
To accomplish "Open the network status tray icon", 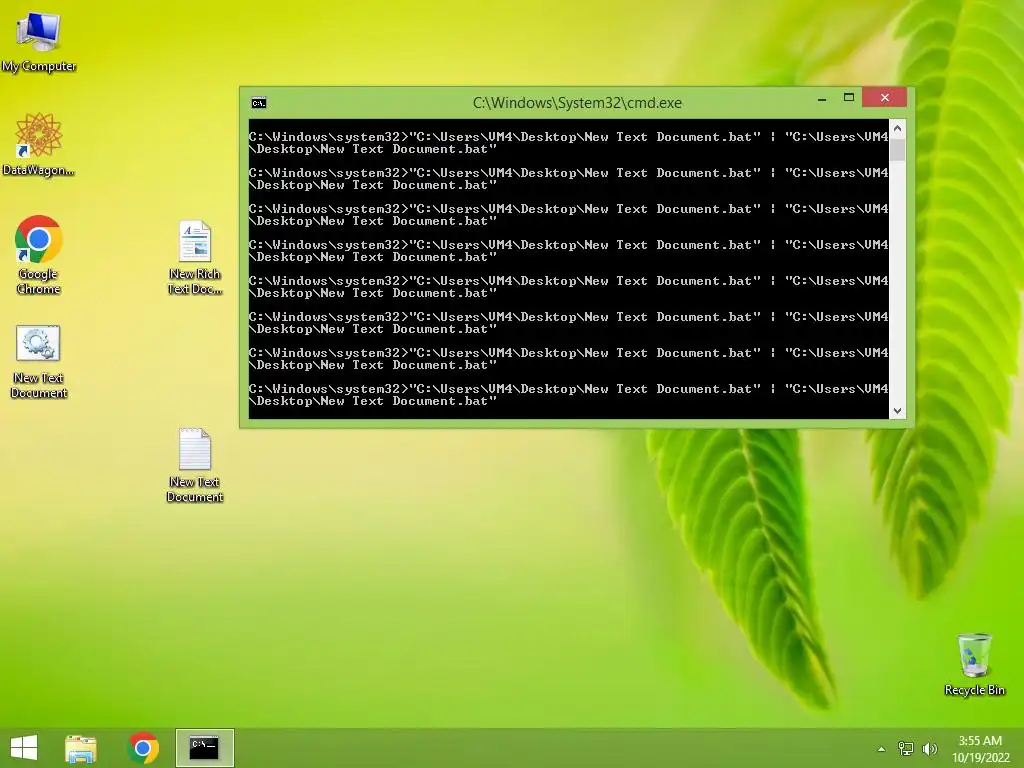I will (906, 748).
